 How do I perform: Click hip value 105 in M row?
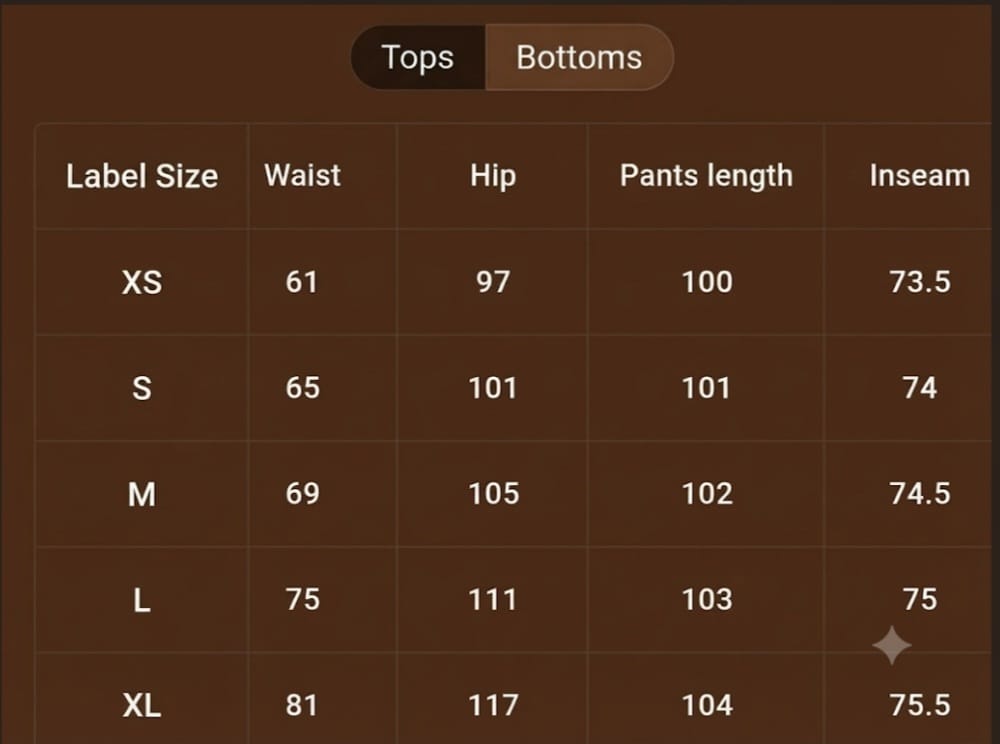point(494,493)
